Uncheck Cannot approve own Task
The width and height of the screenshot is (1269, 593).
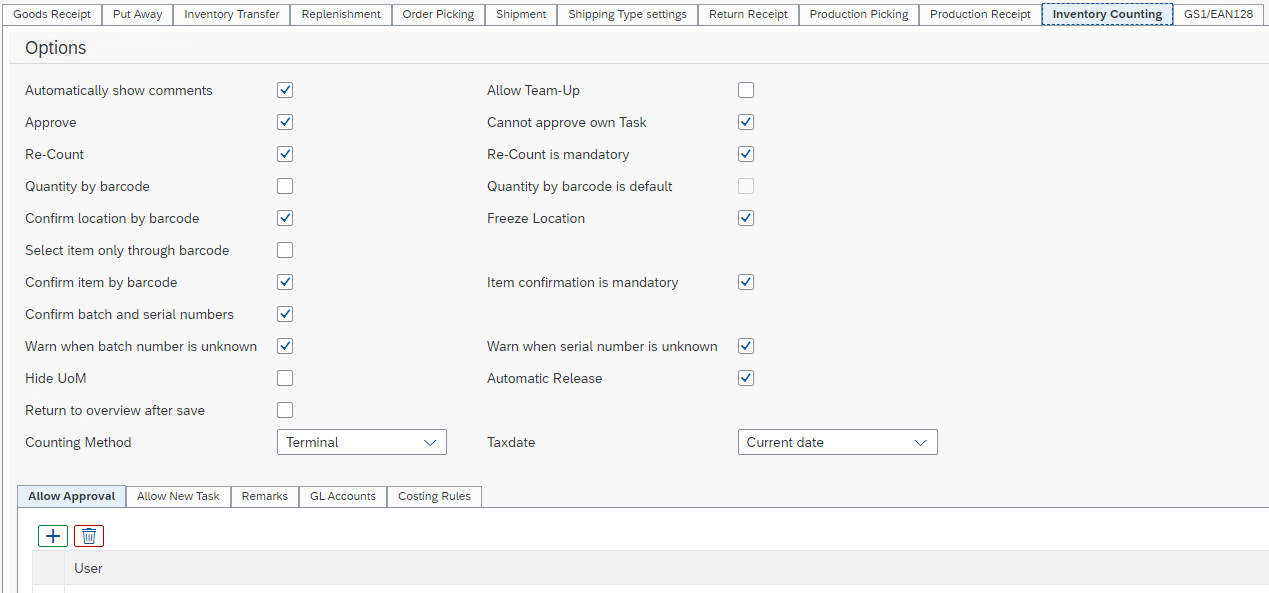coord(745,122)
